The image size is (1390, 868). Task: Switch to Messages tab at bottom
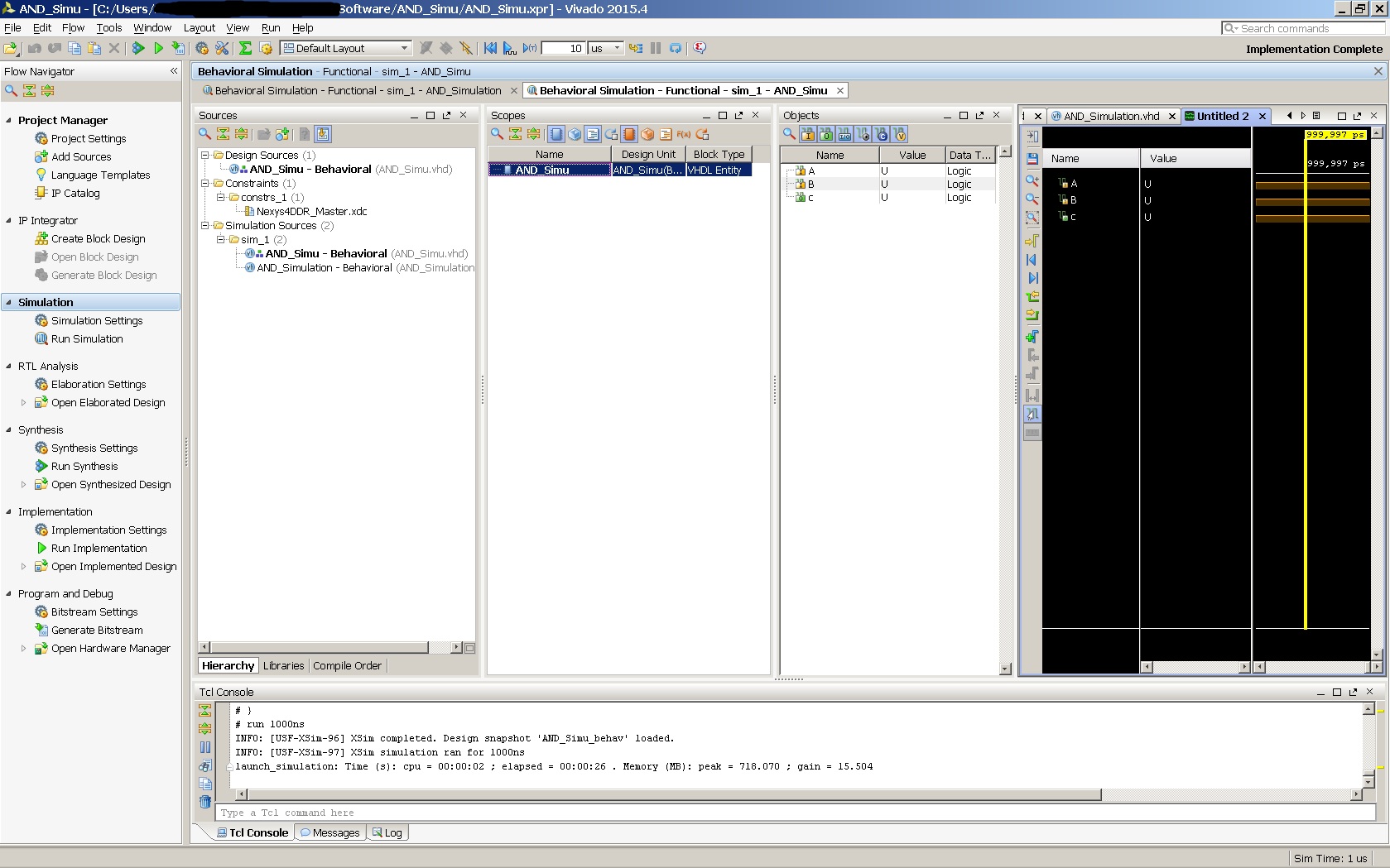pos(329,832)
